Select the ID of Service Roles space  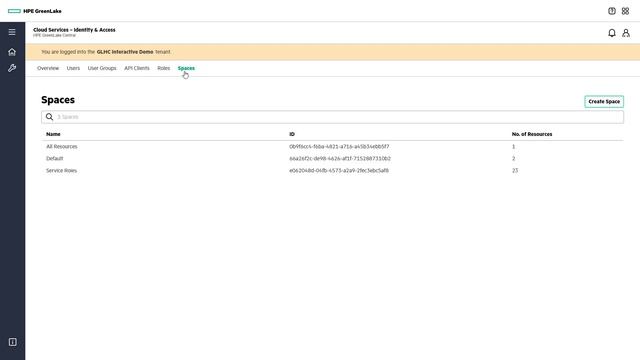pos(339,171)
